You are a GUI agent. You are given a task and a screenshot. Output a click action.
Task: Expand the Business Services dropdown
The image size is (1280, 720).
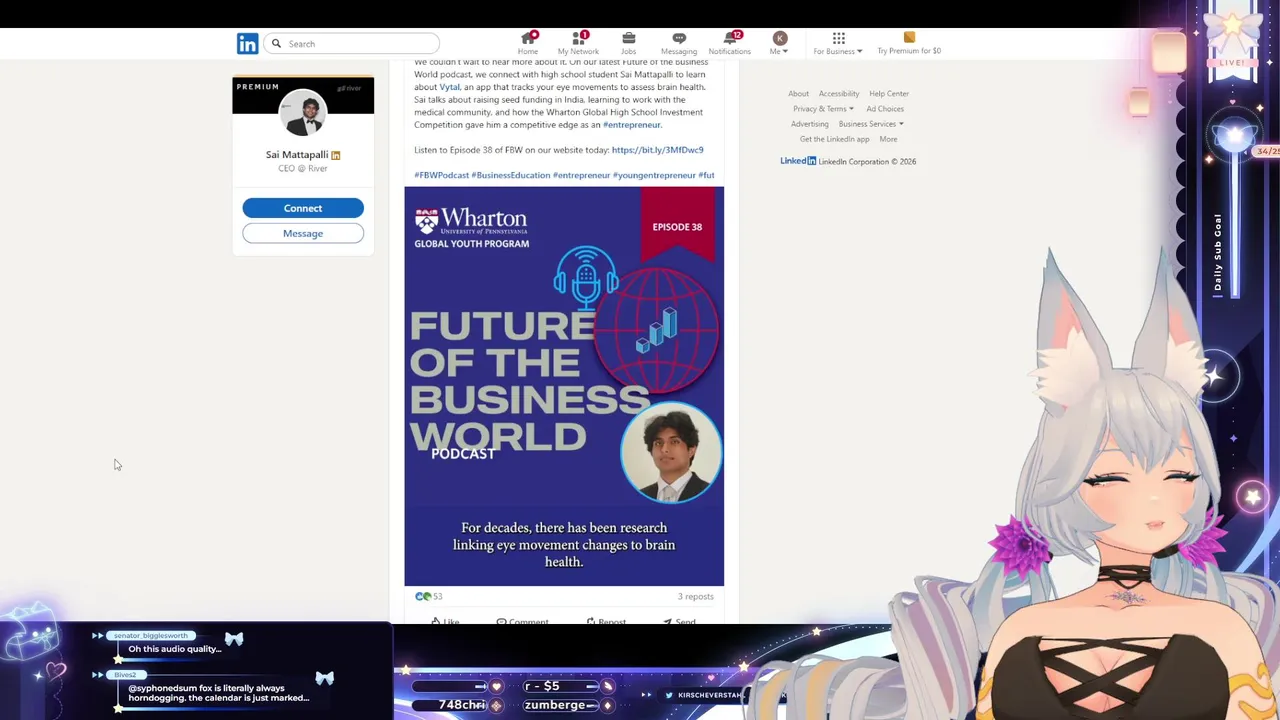871,124
